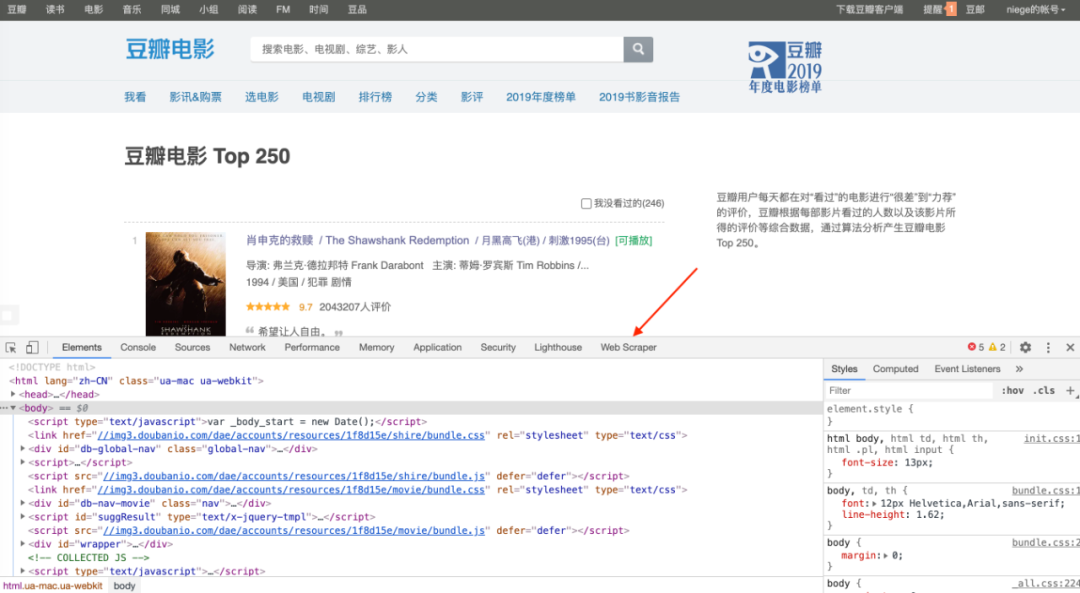Select the inspect element picker icon
This screenshot has width=1080, height=593.
[10, 348]
